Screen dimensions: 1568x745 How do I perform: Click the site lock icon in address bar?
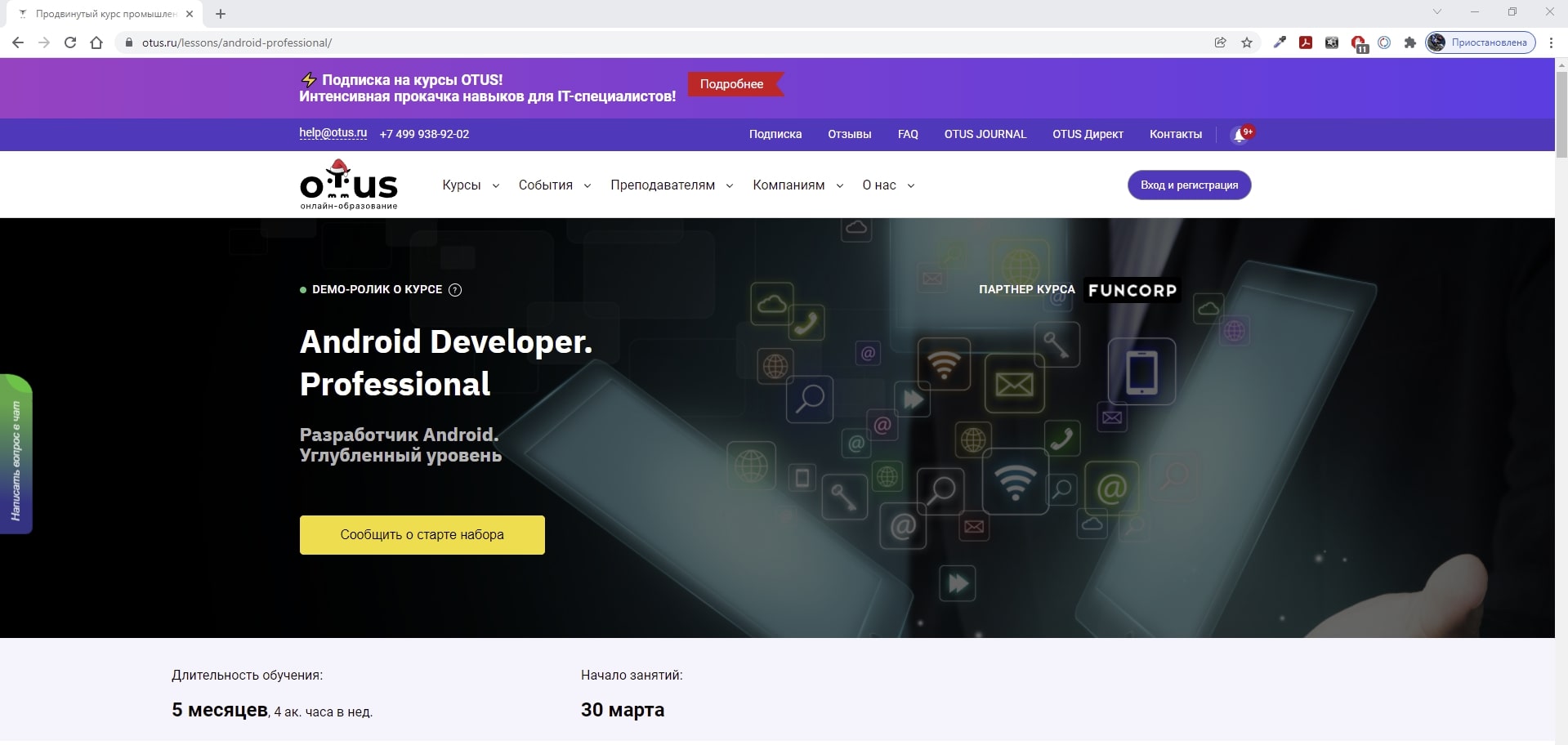tap(128, 42)
